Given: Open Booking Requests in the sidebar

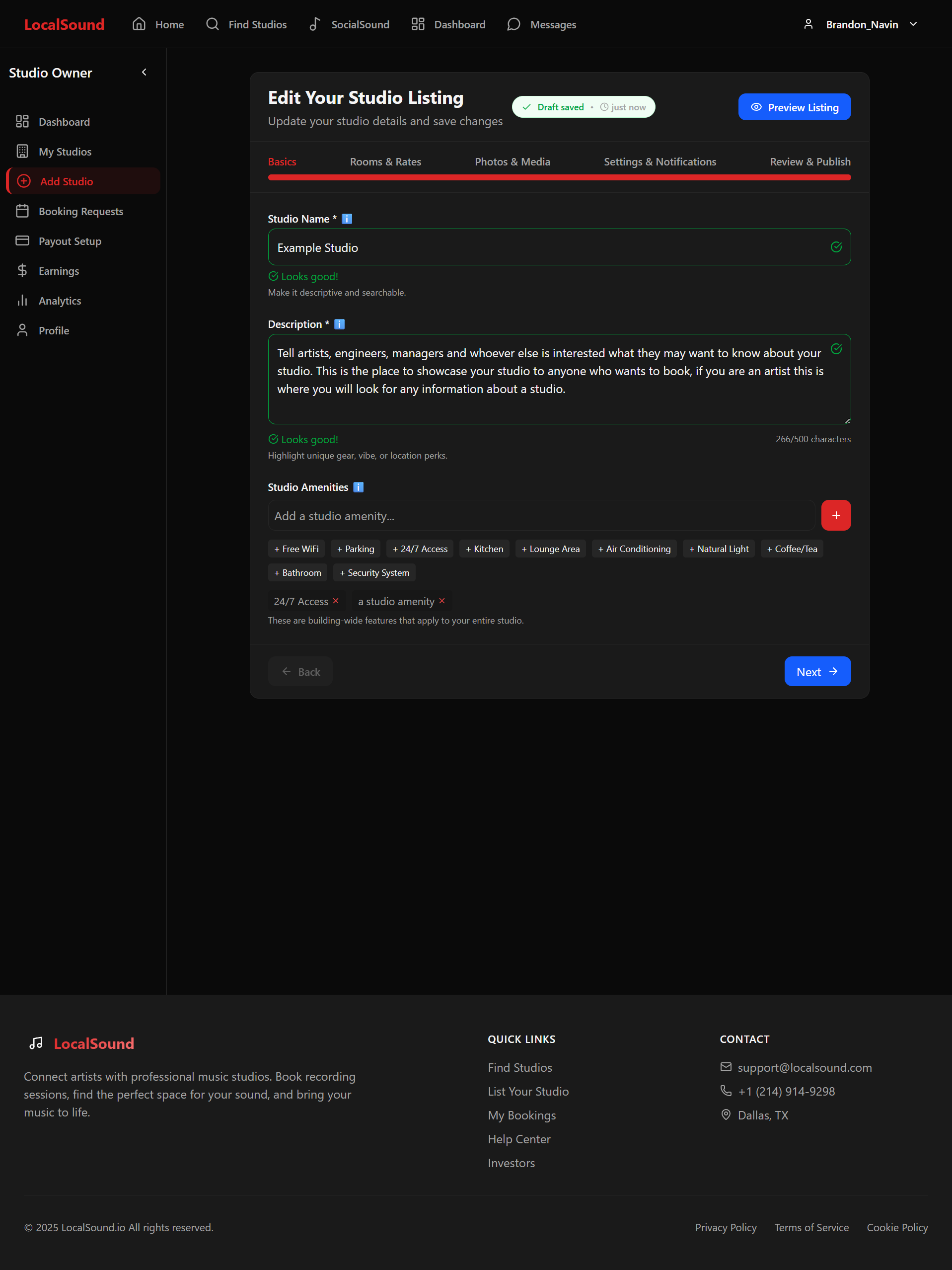Looking at the screenshot, I should [x=83, y=211].
